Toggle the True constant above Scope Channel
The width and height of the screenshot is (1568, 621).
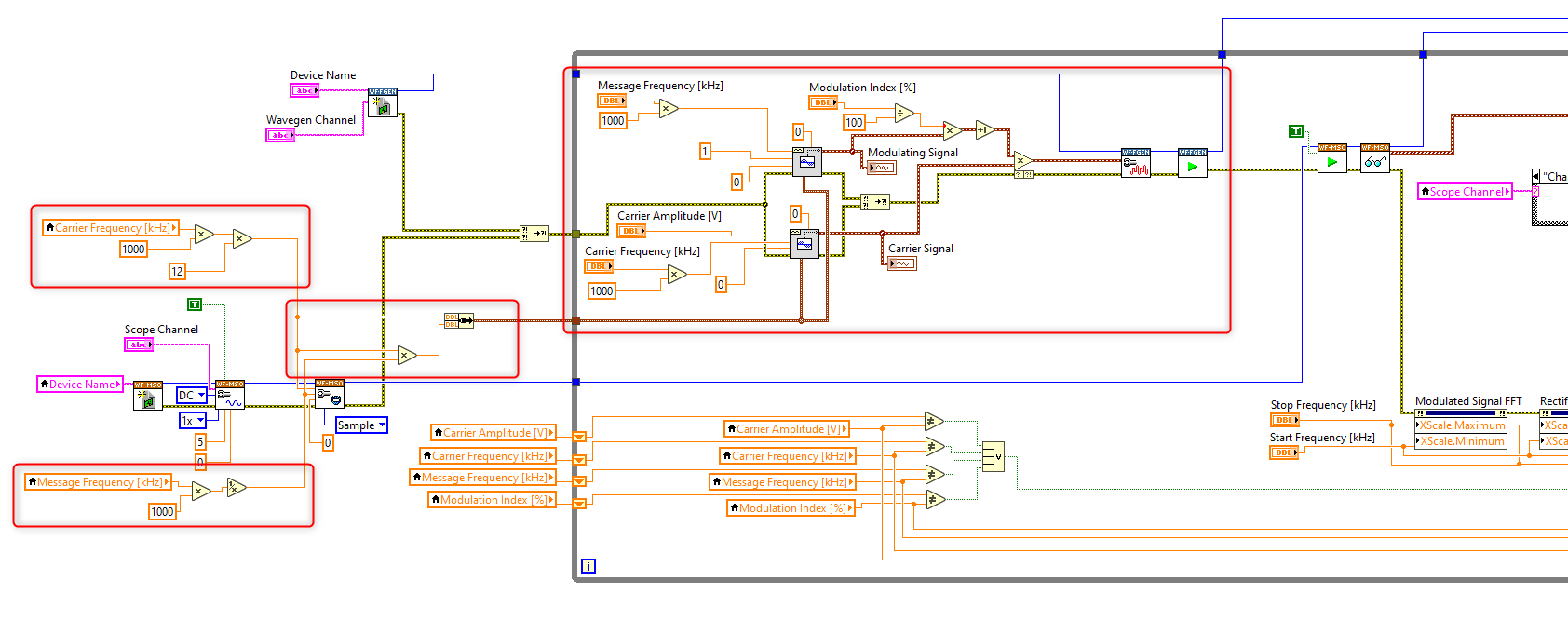pyautogui.click(x=195, y=304)
